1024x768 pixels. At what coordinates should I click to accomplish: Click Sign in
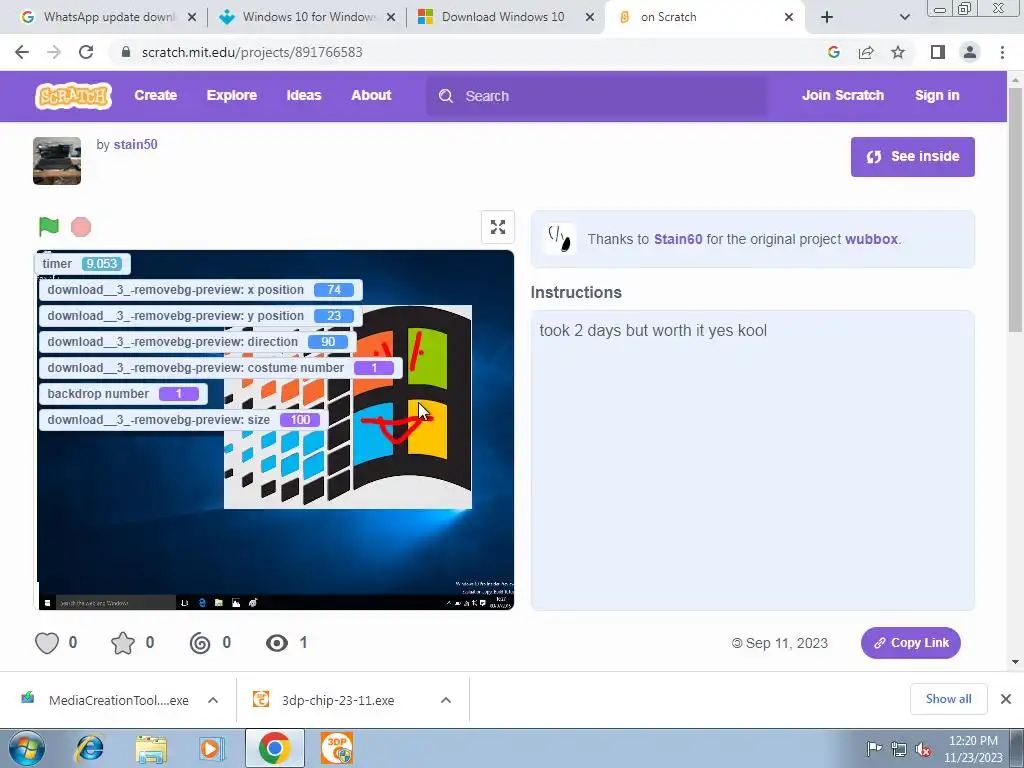pyautogui.click(x=937, y=95)
